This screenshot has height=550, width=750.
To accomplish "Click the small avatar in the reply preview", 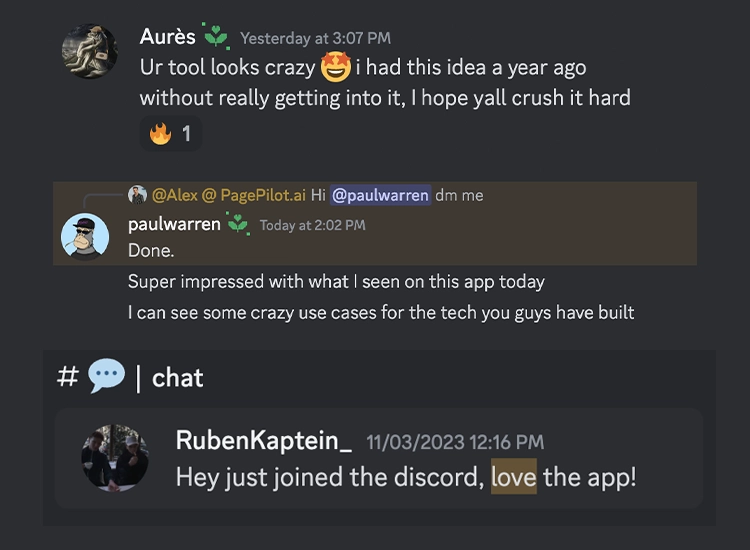I will (137, 195).
